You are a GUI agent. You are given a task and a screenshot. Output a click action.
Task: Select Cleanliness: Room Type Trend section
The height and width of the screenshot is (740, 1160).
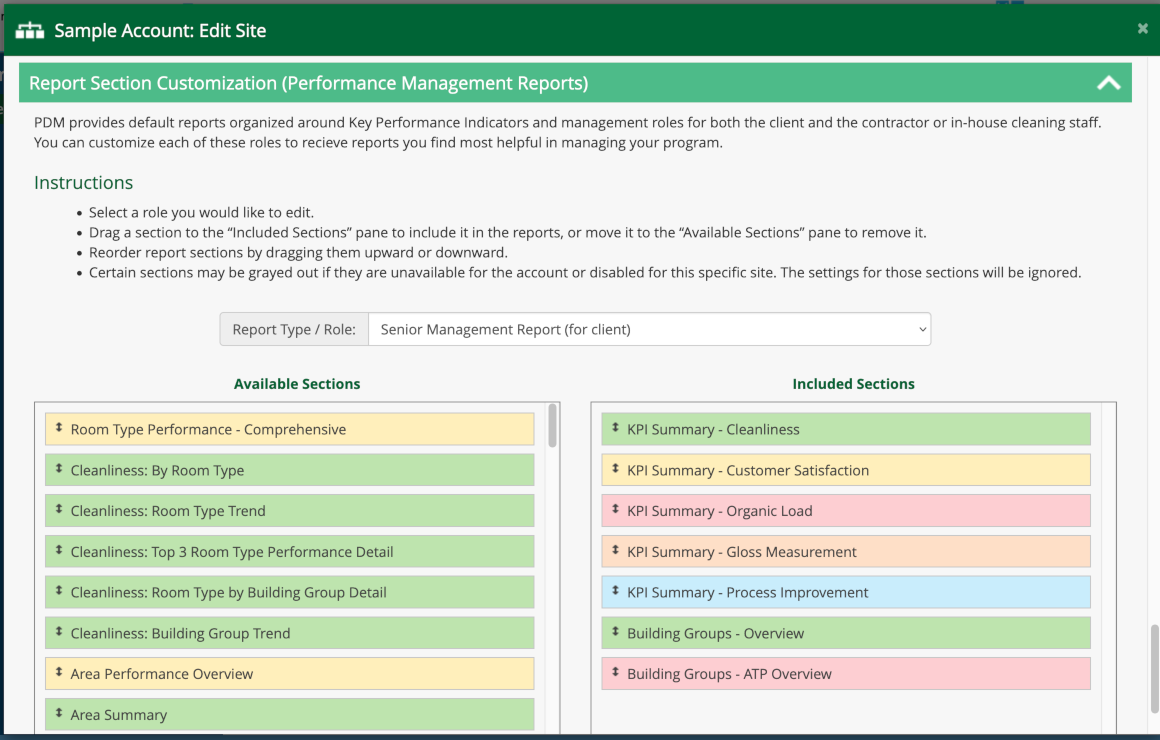coord(290,511)
